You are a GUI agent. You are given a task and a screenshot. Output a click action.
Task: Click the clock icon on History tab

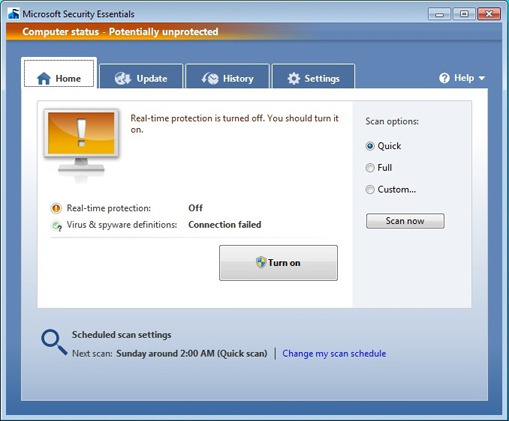210,78
